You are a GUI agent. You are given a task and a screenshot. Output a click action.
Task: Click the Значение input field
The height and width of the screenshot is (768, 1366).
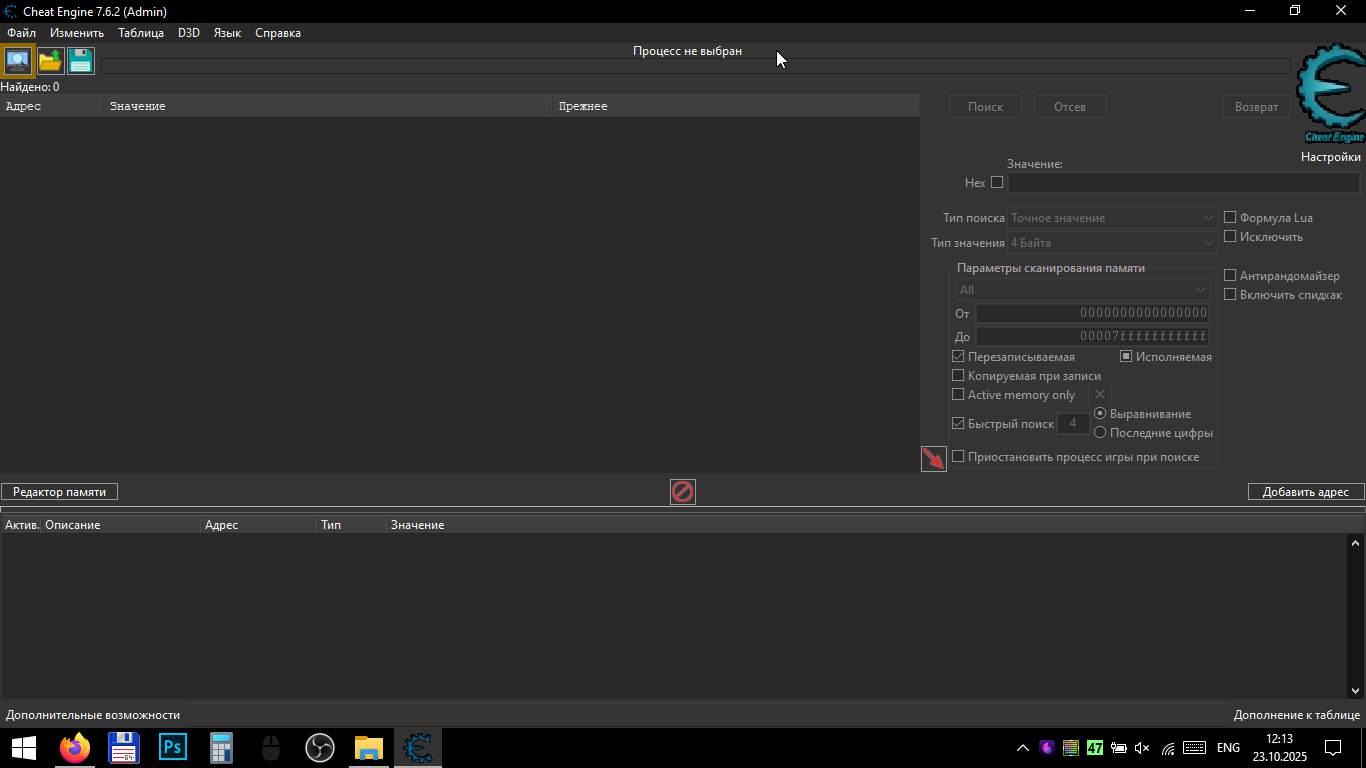(x=1183, y=183)
